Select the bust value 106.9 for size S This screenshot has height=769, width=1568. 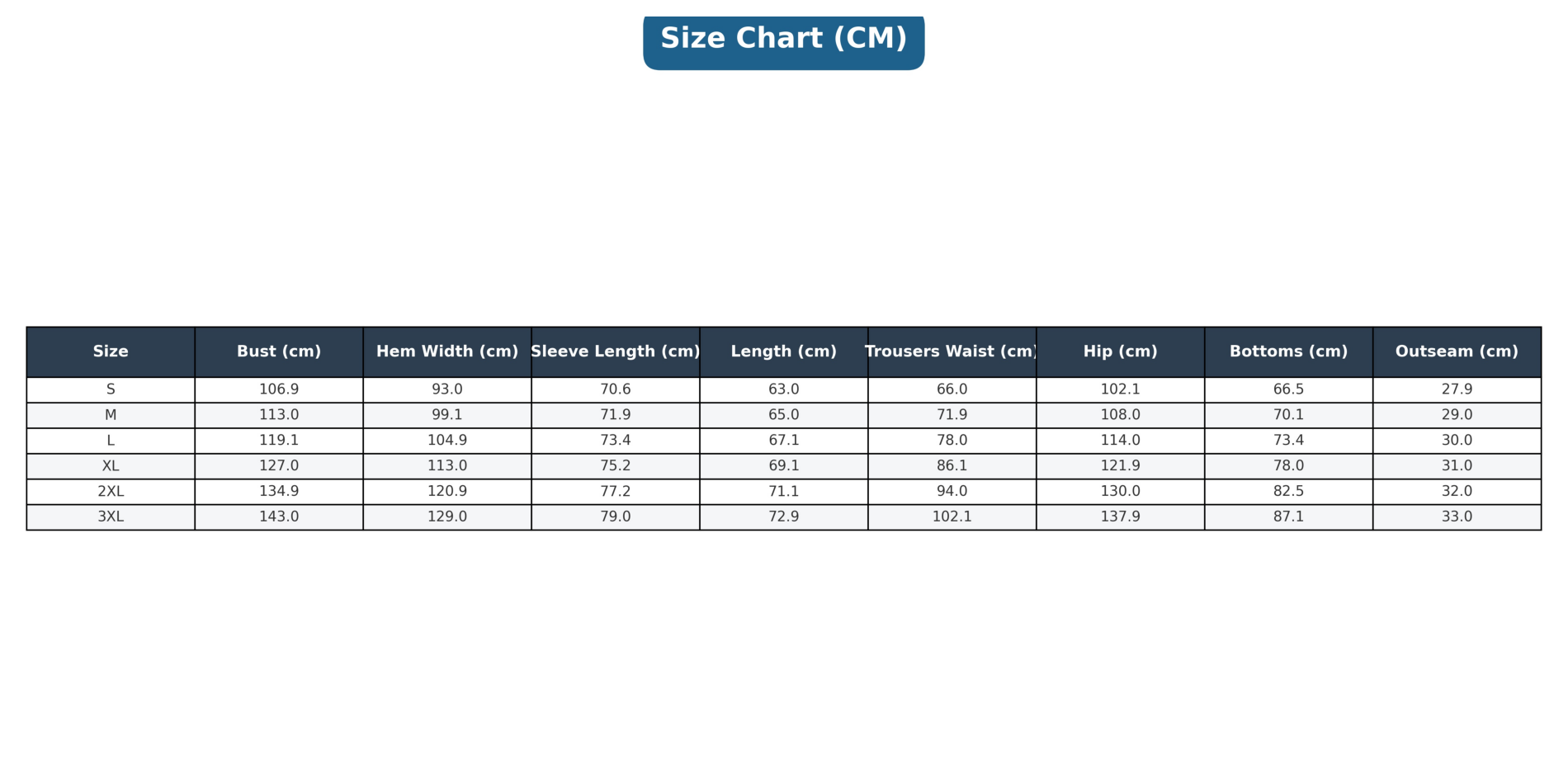click(x=279, y=389)
